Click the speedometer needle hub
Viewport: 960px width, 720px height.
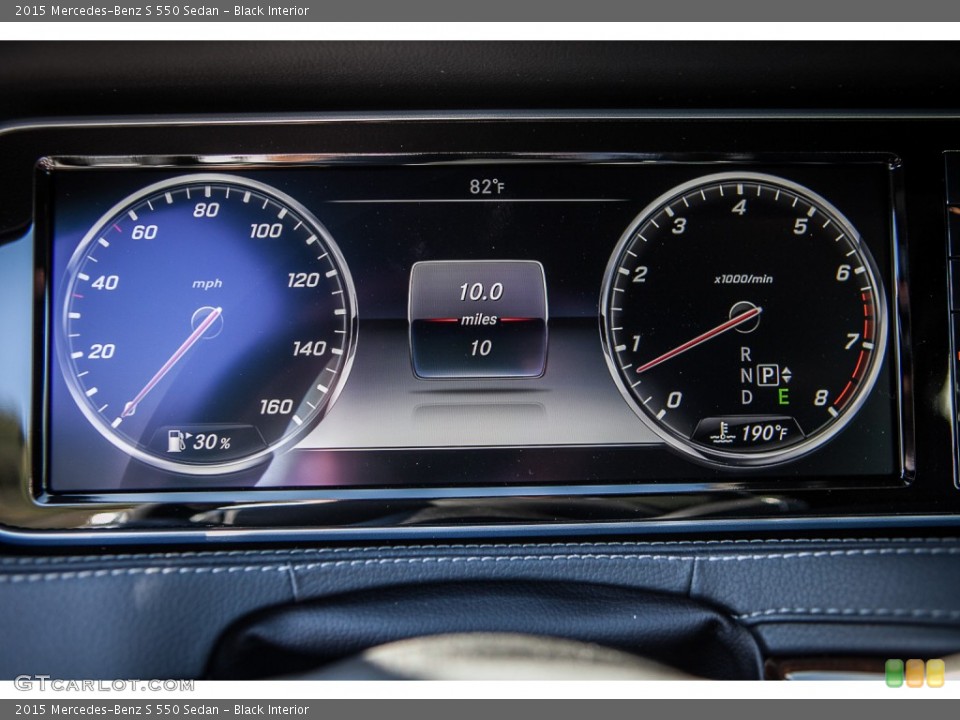[207, 323]
